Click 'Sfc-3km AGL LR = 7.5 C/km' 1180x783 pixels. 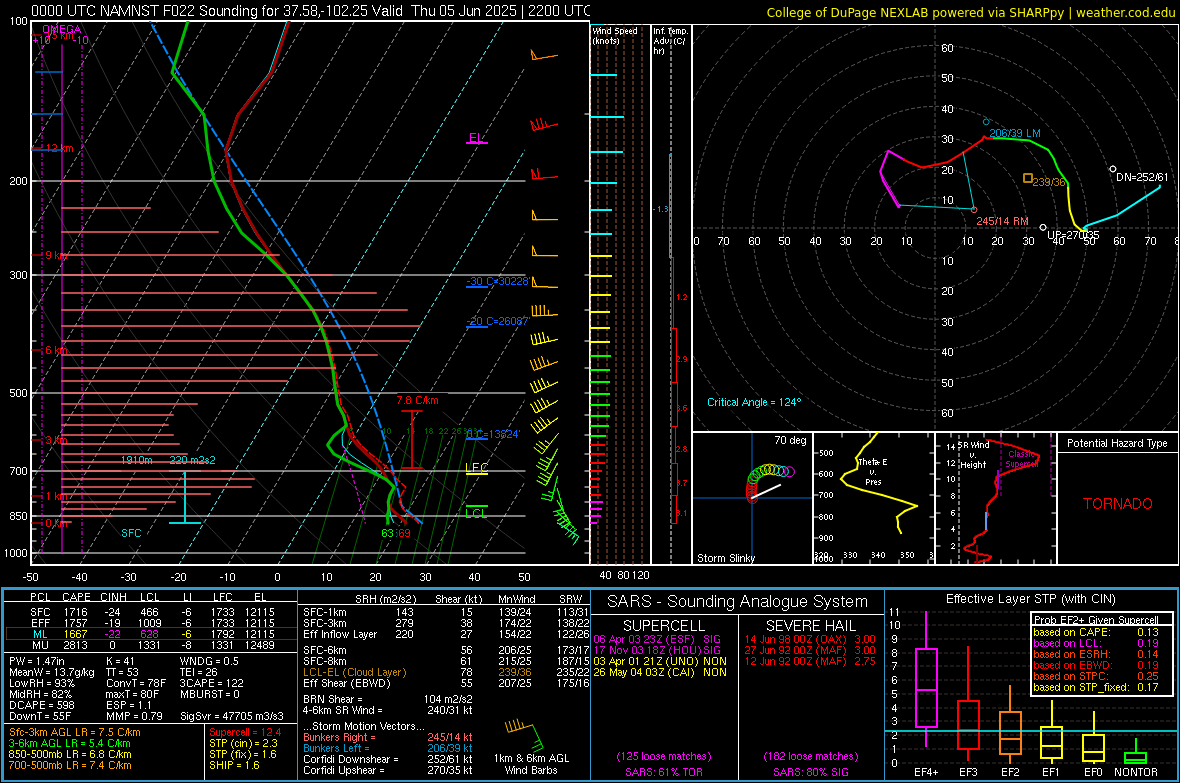(x=75, y=732)
